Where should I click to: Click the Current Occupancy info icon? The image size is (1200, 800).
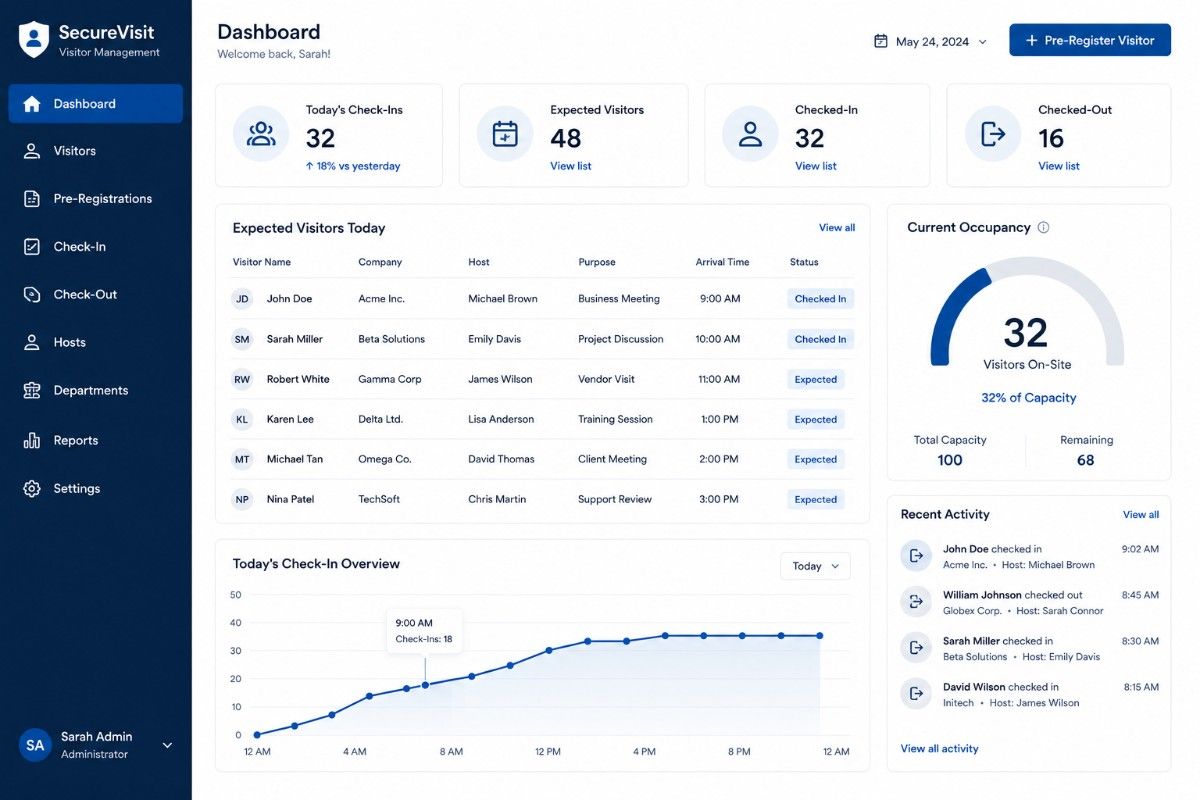click(x=1043, y=228)
